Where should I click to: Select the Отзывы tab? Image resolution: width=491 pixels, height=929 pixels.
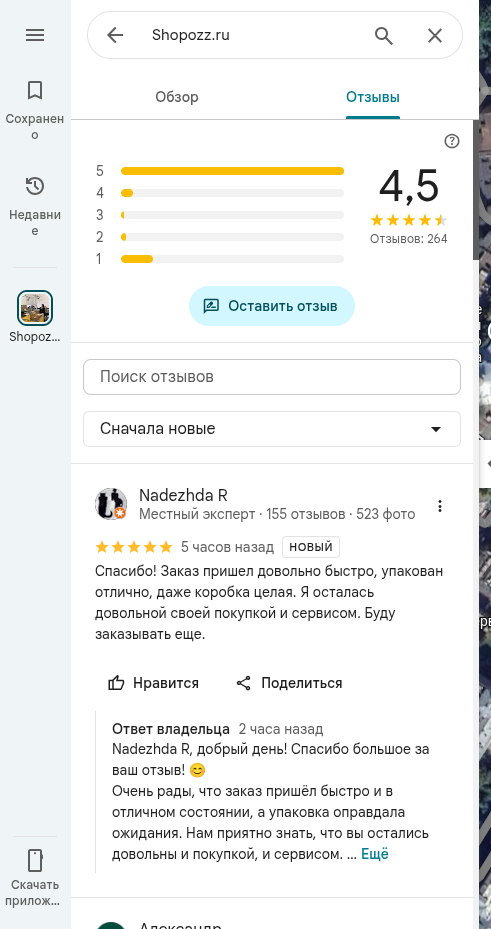click(373, 97)
